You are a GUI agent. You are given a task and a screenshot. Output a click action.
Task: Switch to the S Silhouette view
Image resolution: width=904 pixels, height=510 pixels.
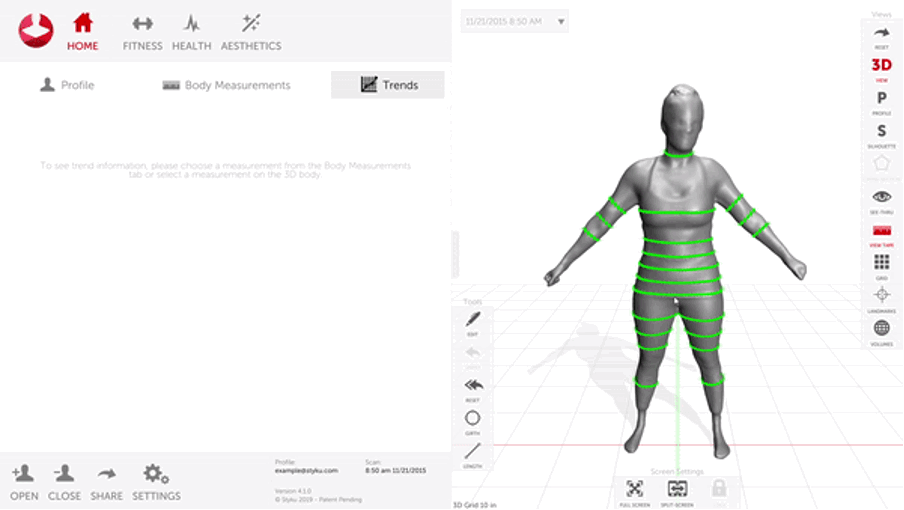[x=882, y=135]
